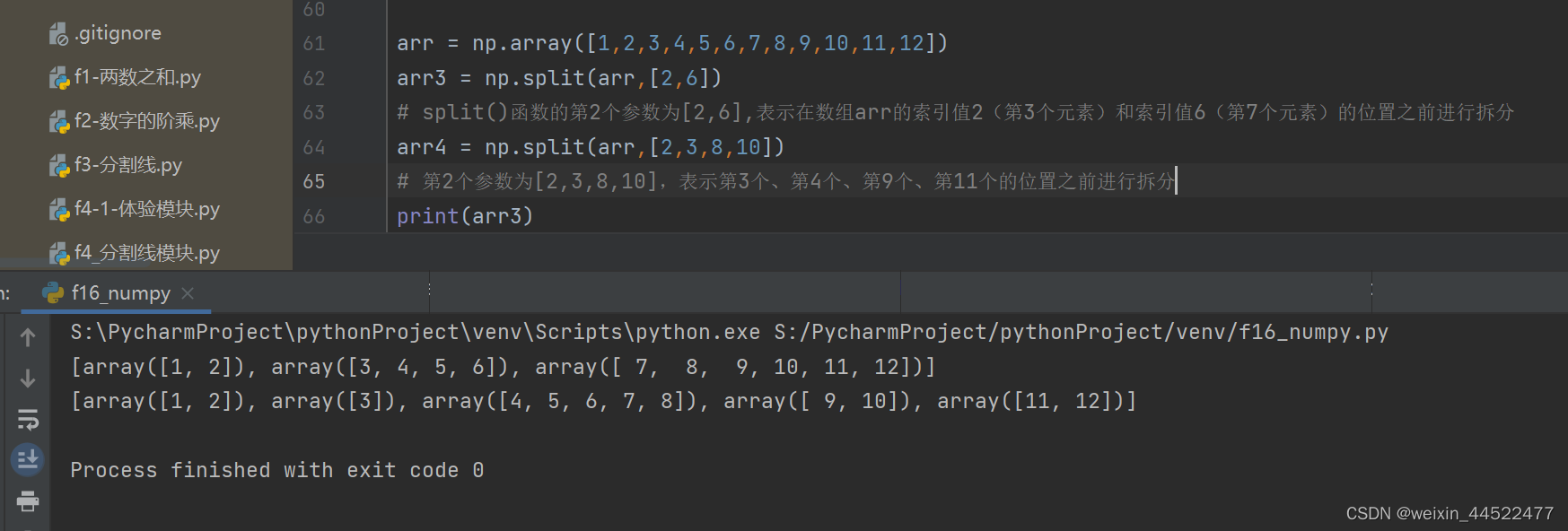Switch to the f16_numpy run tab
1568x531 pixels.
coord(120,293)
